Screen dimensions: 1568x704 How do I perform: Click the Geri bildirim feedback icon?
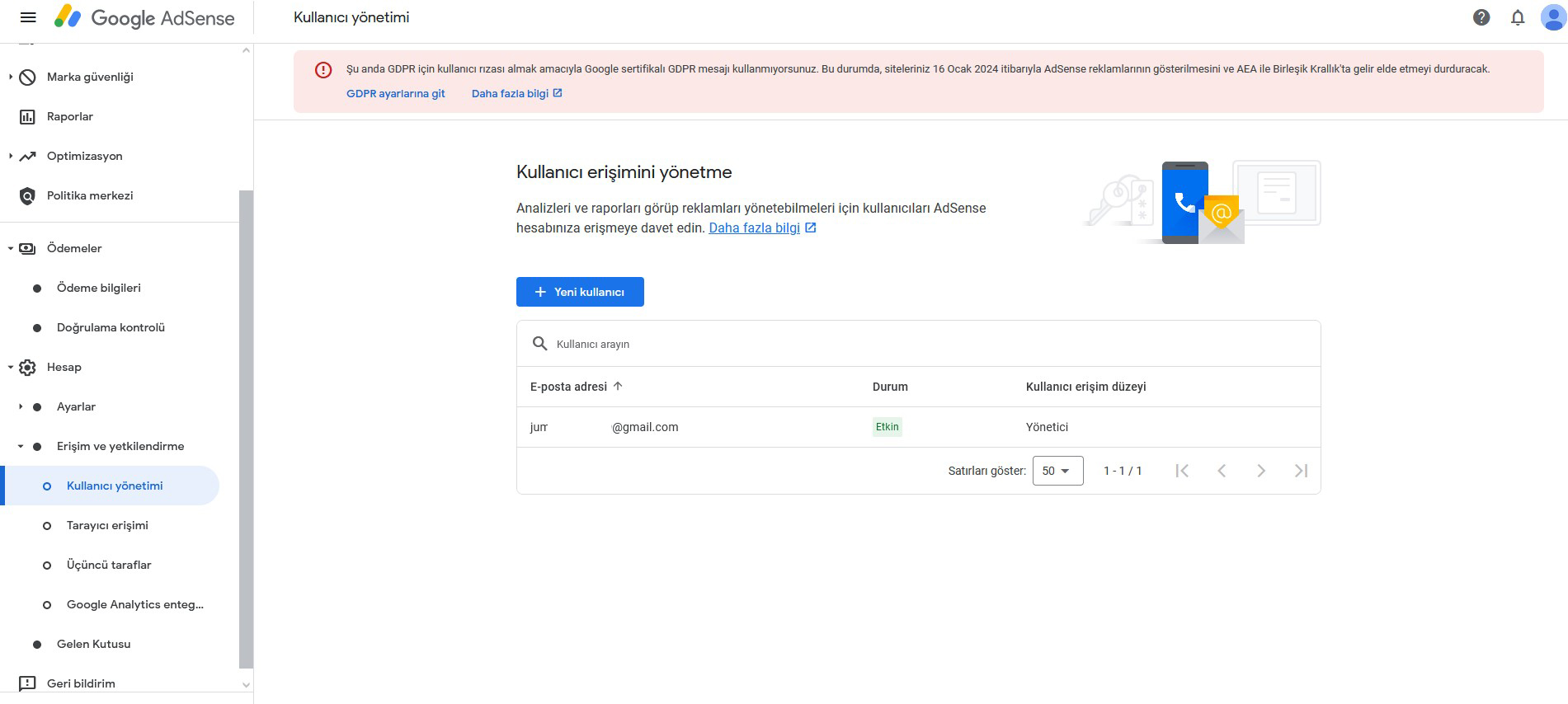[x=27, y=683]
